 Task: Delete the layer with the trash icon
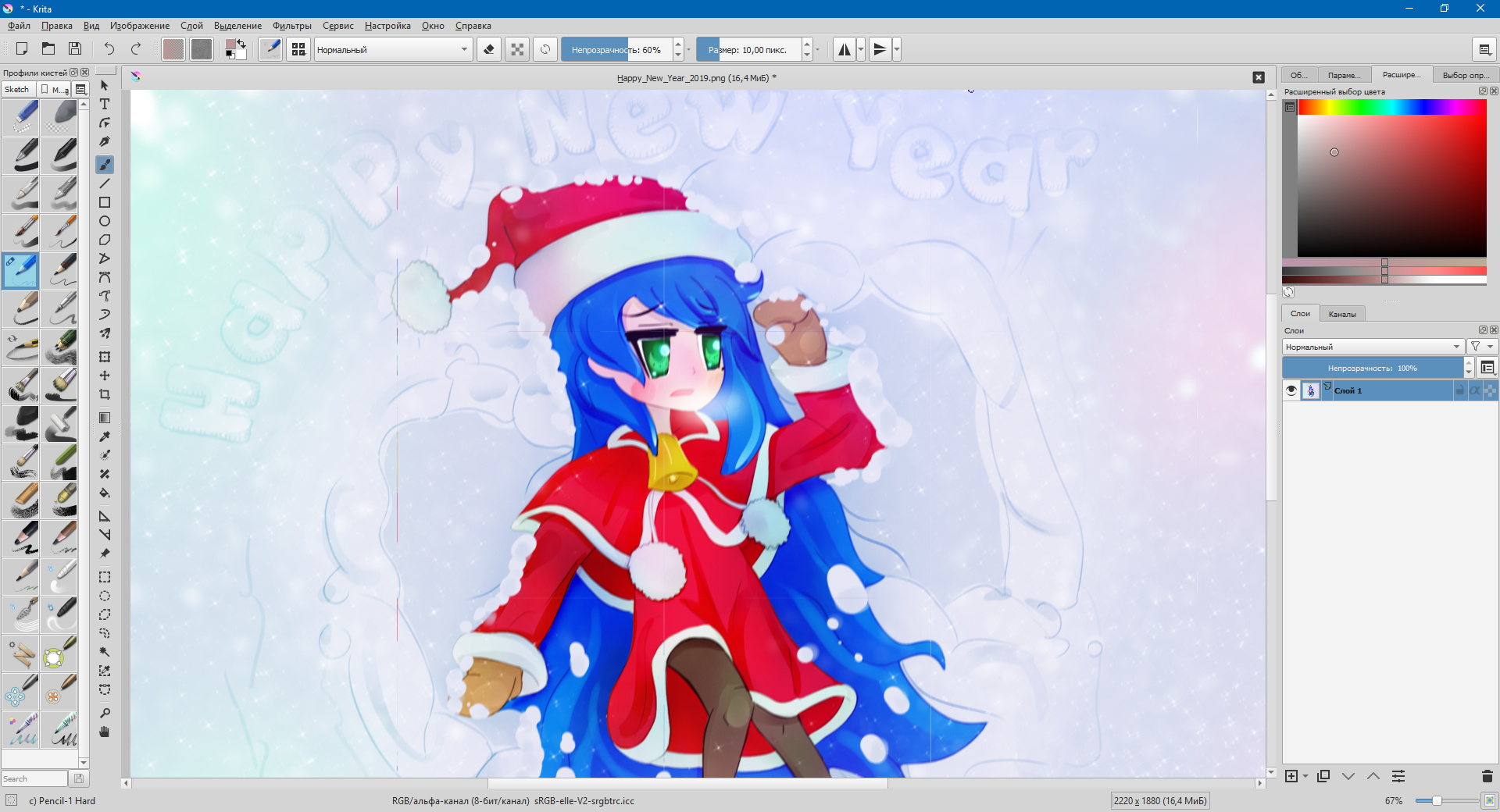point(1487,776)
